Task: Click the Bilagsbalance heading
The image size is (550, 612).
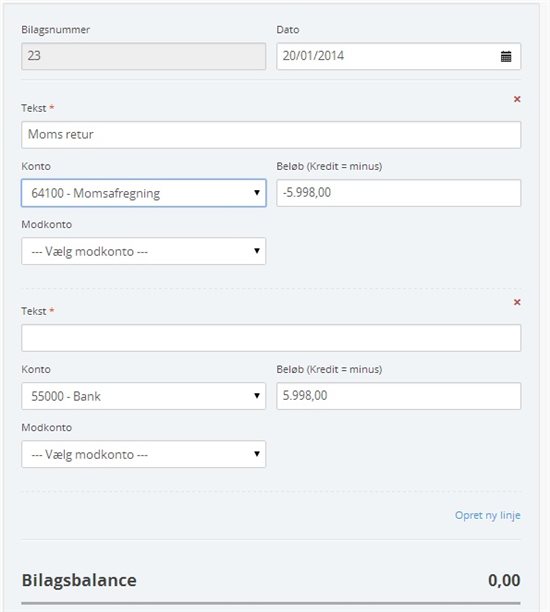Action: pyautogui.click(x=79, y=580)
